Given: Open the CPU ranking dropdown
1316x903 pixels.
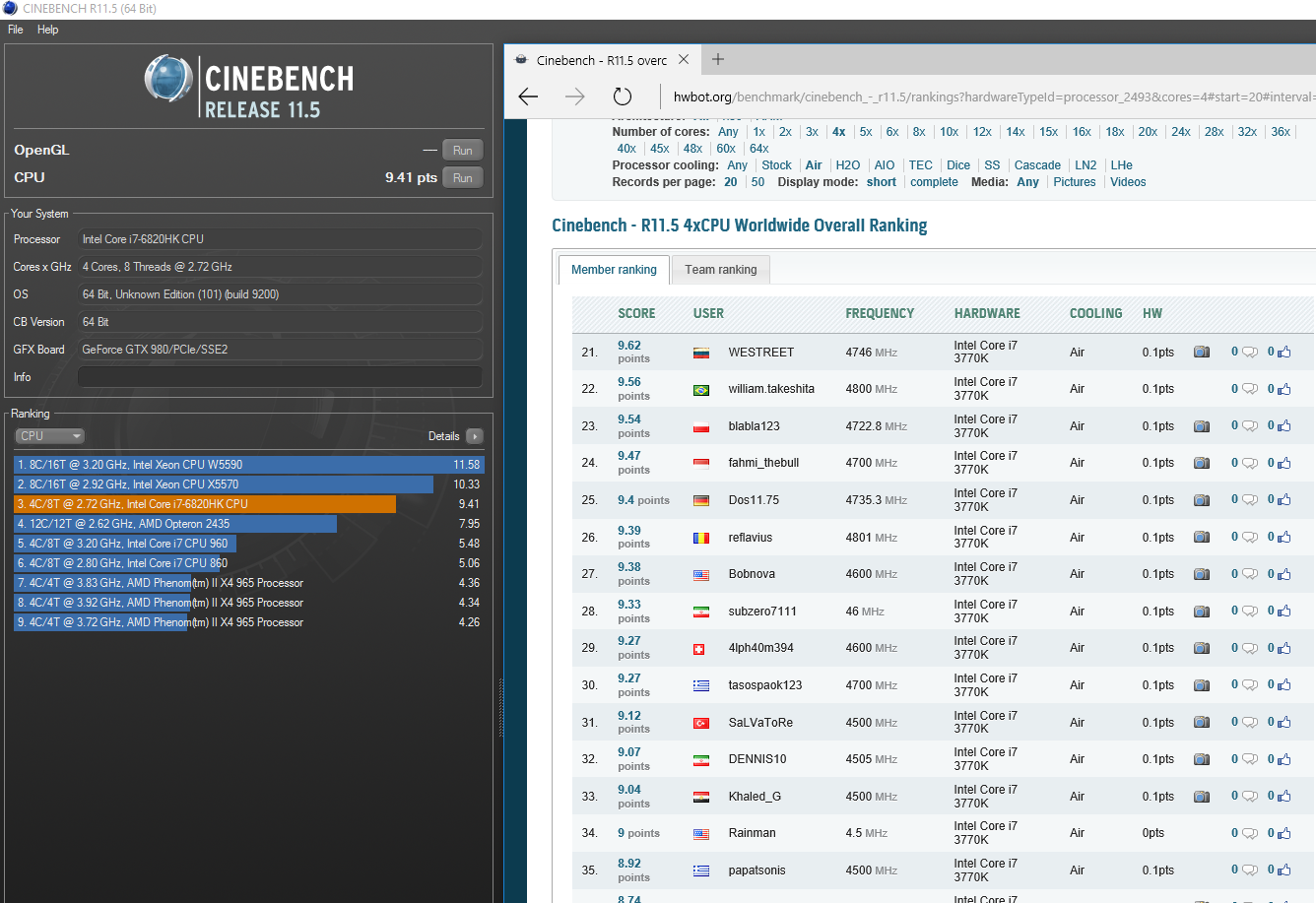Looking at the screenshot, I should pos(49,436).
